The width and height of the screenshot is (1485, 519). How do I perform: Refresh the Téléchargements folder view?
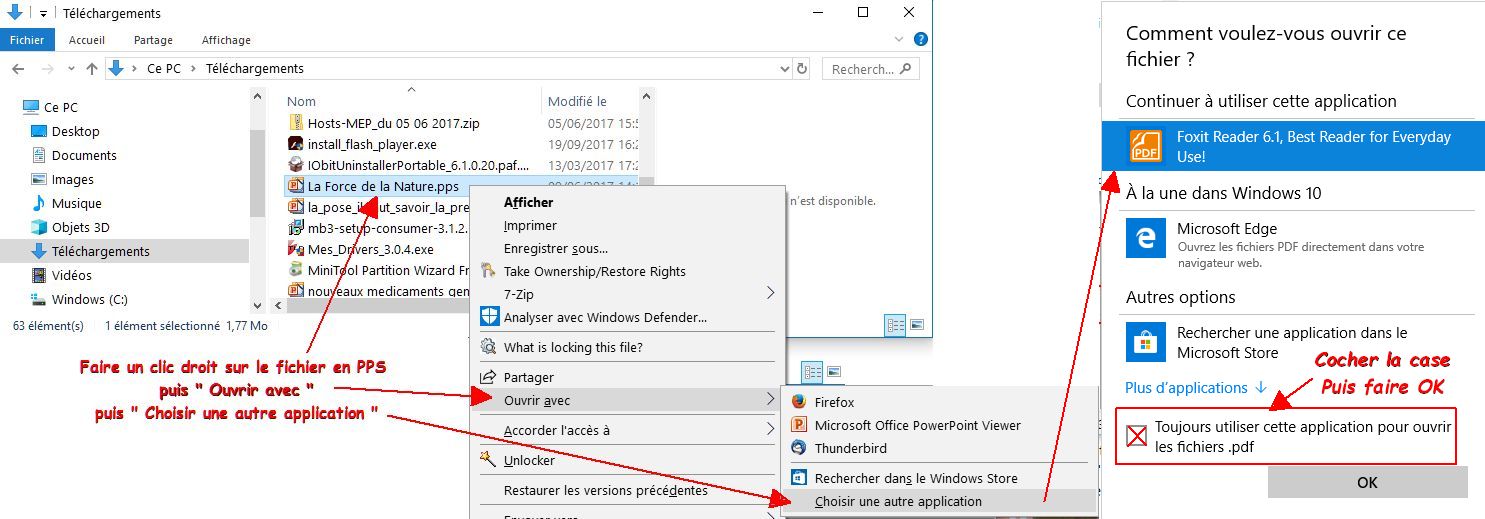pos(802,69)
